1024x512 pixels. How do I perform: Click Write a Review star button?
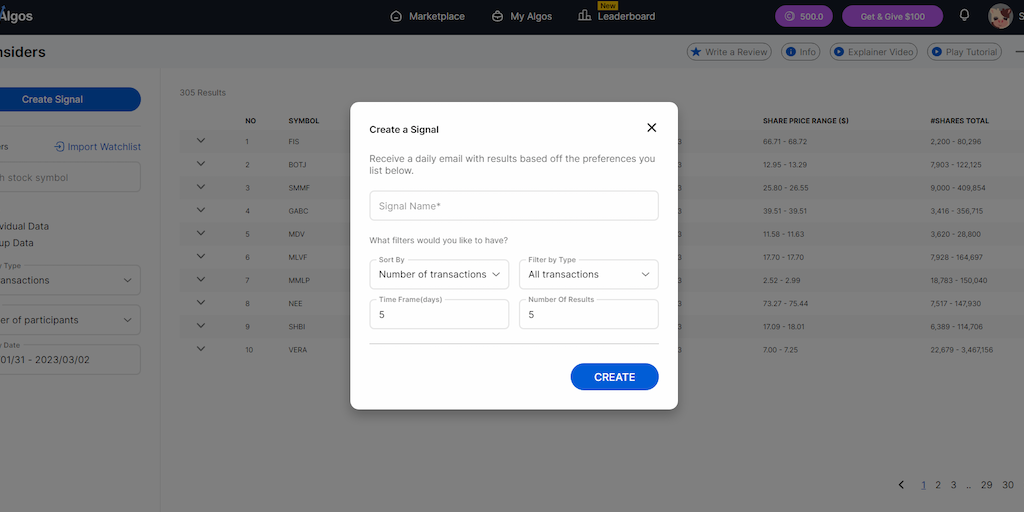tap(728, 52)
